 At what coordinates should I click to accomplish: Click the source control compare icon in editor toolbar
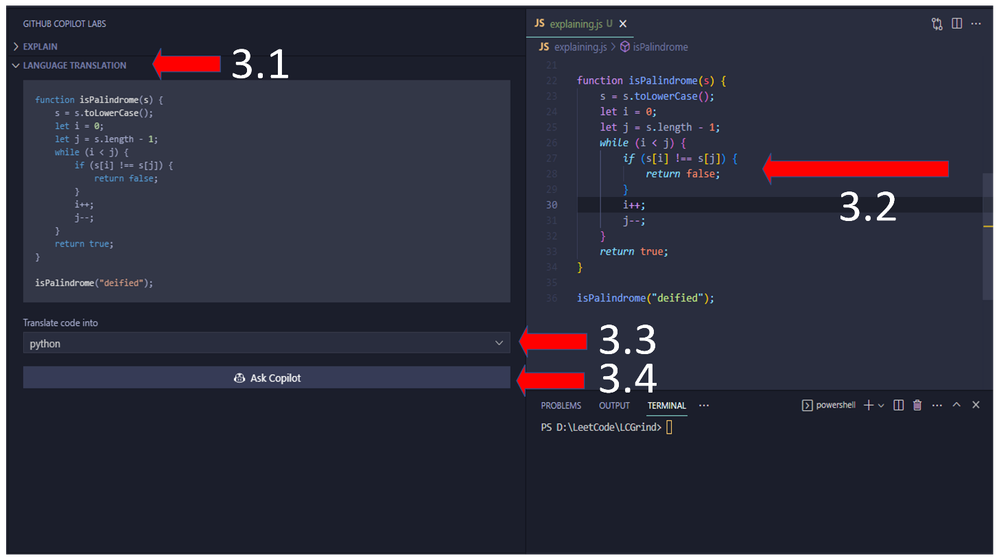937,24
